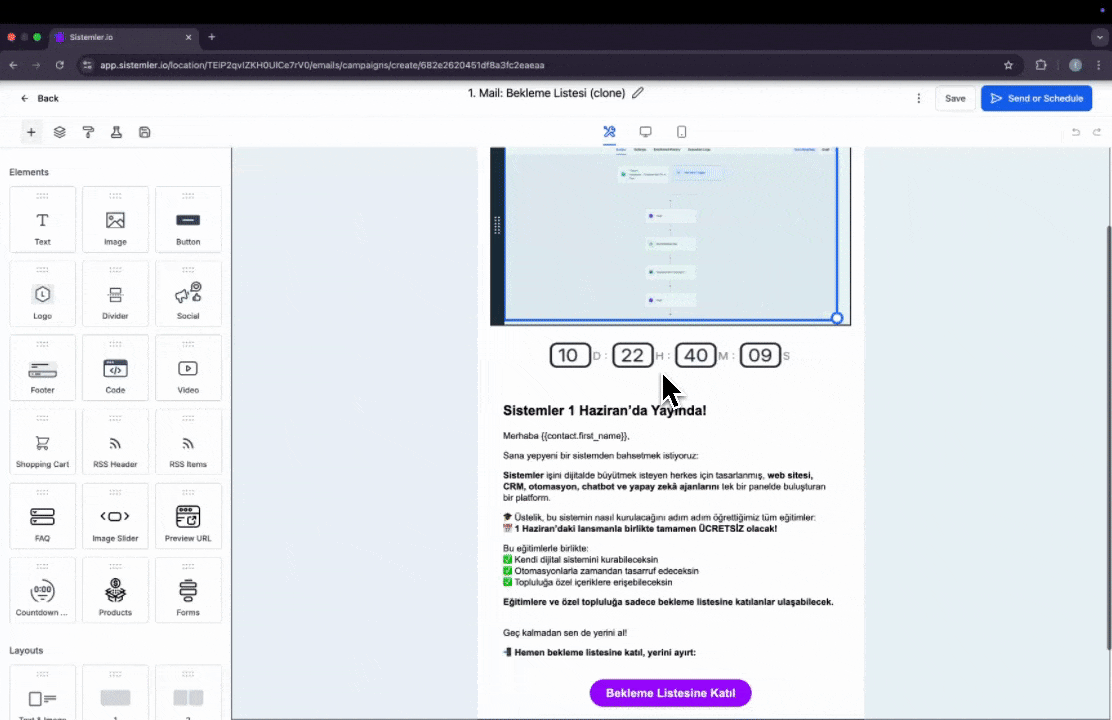Select the countdown hours box showing 22
Viewport: 1112px width, 720px height.
coord(633,355)
